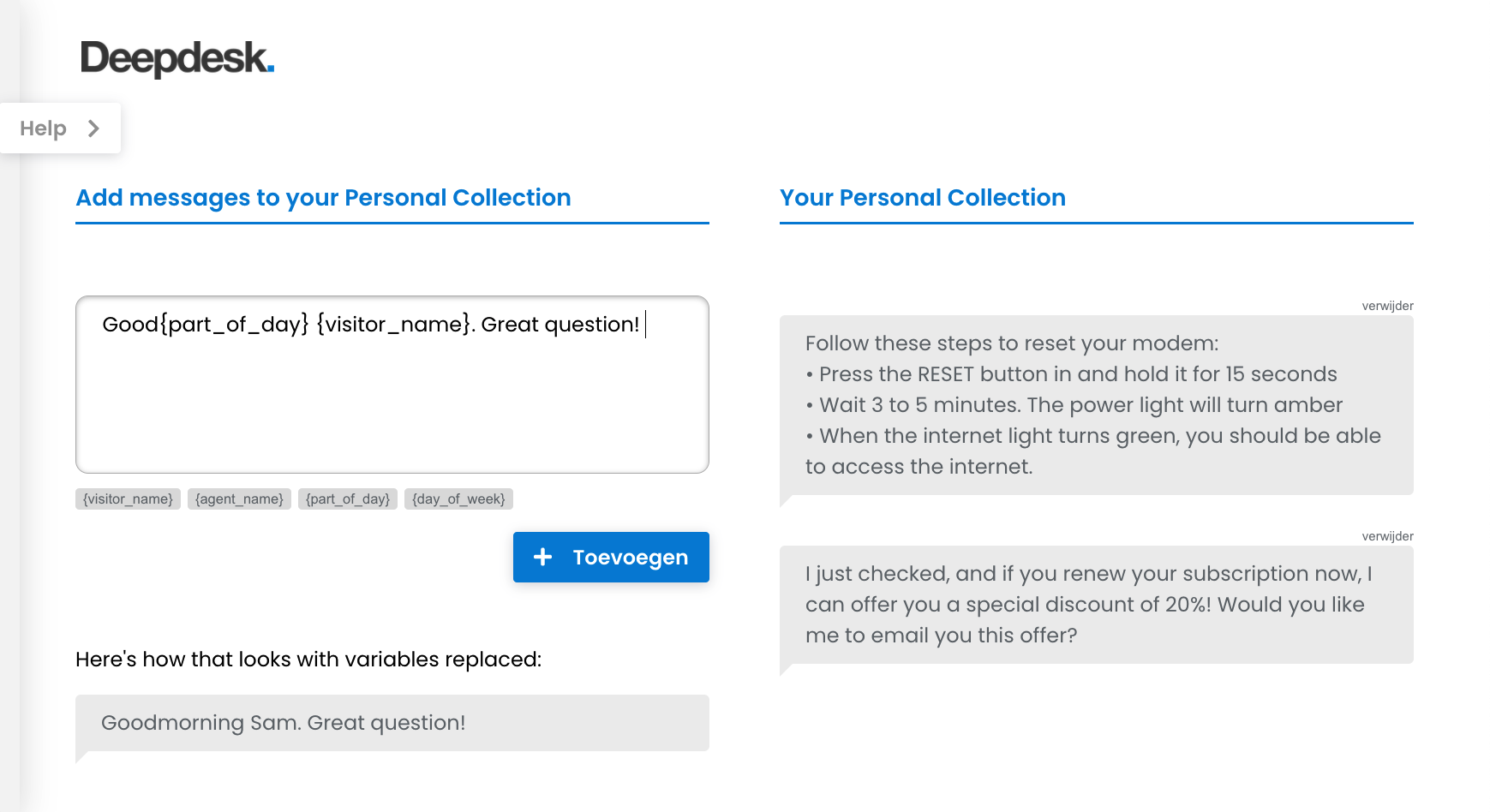Remove the modem reset message via verwijder
Screen dimensions: 1490x812
click(x=1387, y=306)
